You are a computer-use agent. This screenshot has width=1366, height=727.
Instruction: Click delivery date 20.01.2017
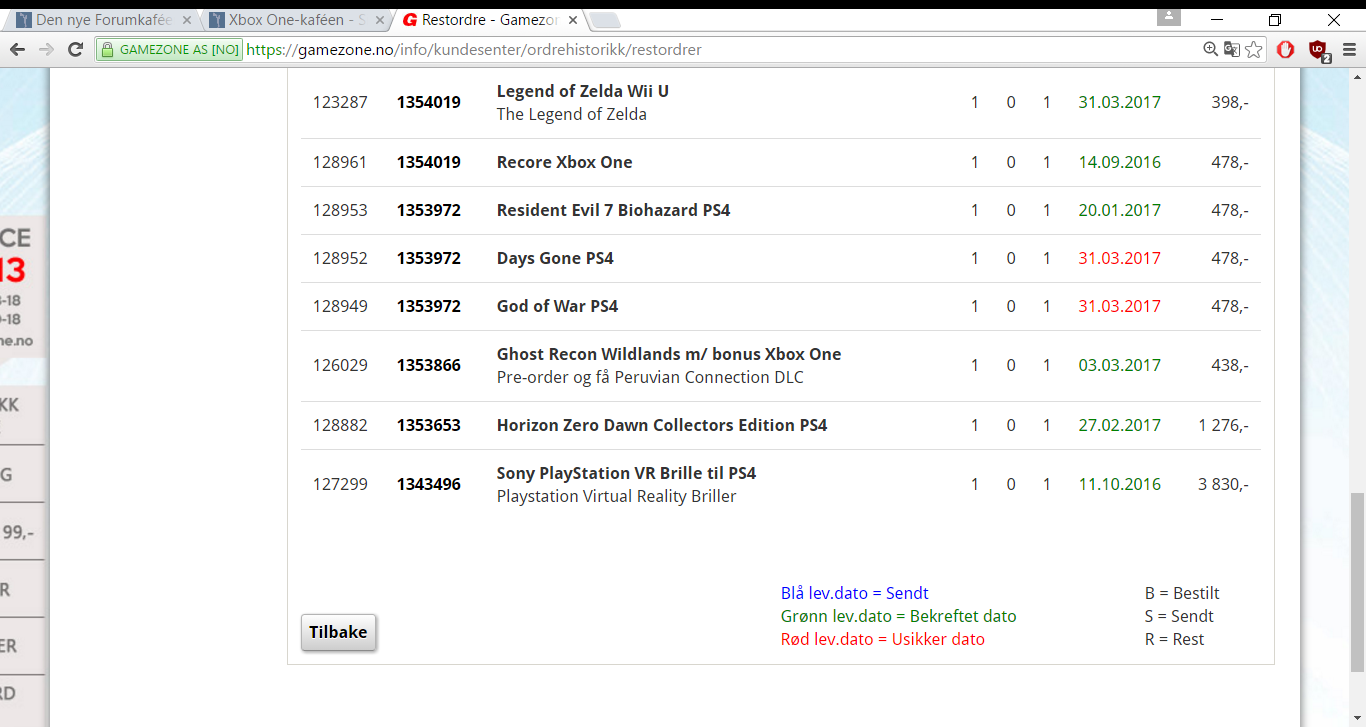(x=1120, y=210)
